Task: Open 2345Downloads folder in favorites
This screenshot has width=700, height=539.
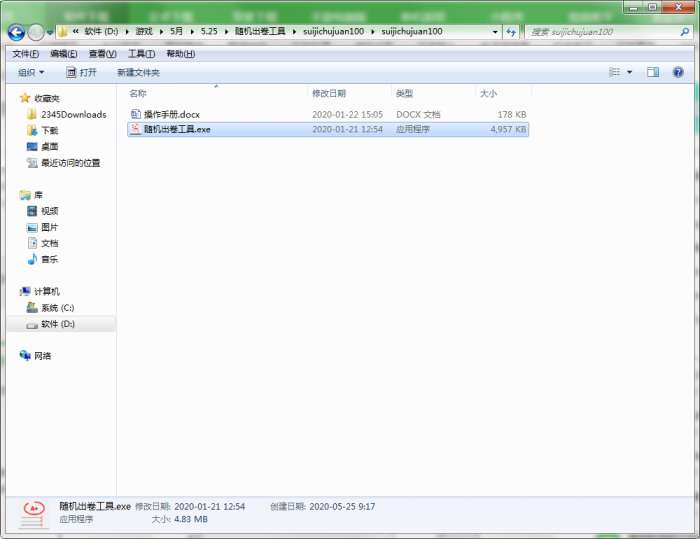Action: pos(74,115)
